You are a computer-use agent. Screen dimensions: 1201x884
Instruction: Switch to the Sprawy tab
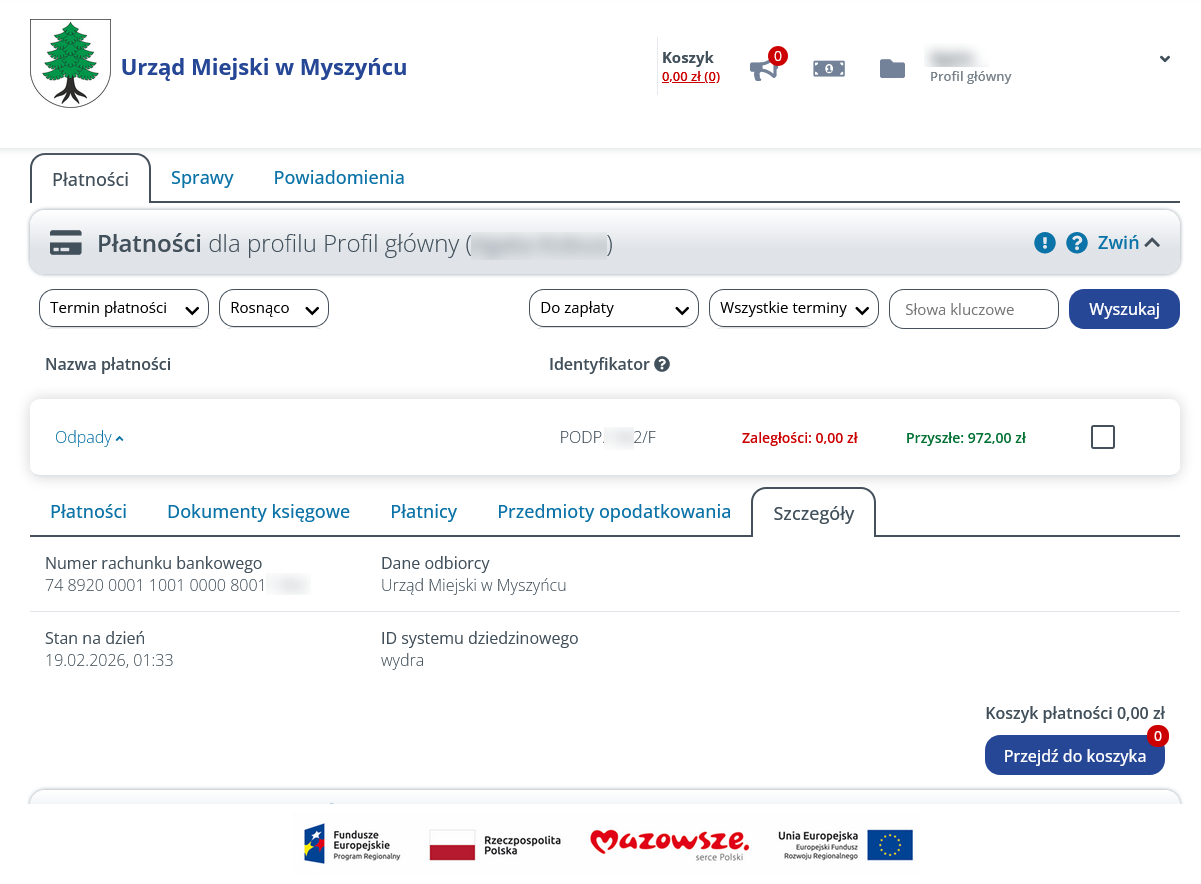click(202, 178)
